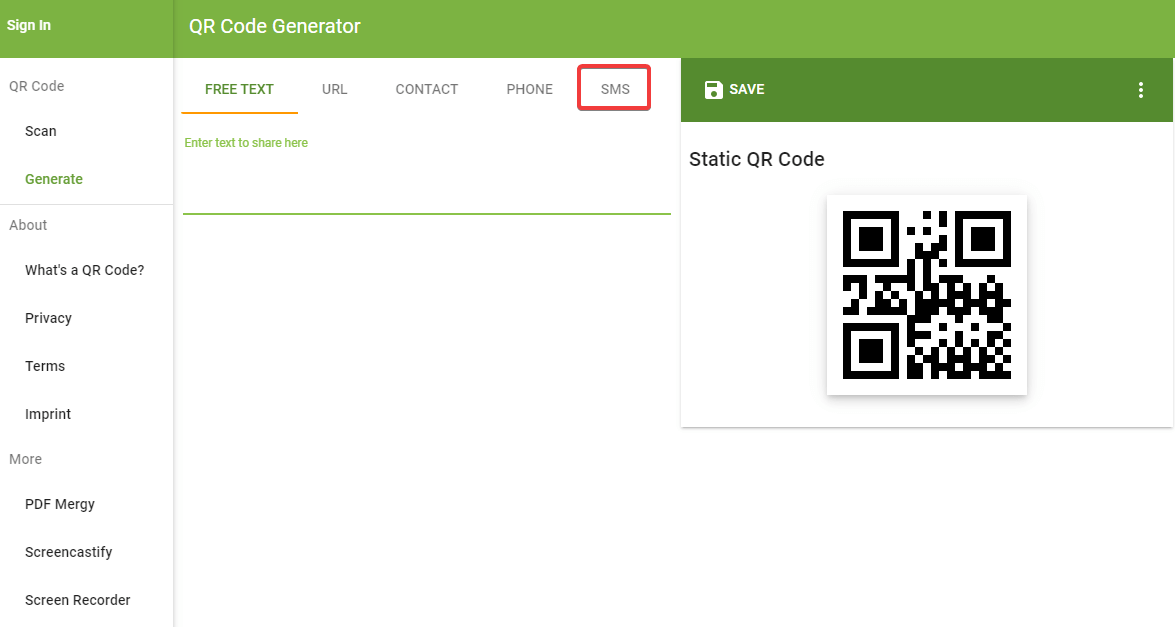The height and width of the screenshot is (627, 1175).
Task: Go to the Privacy page
Action: (x=48, y=318)
